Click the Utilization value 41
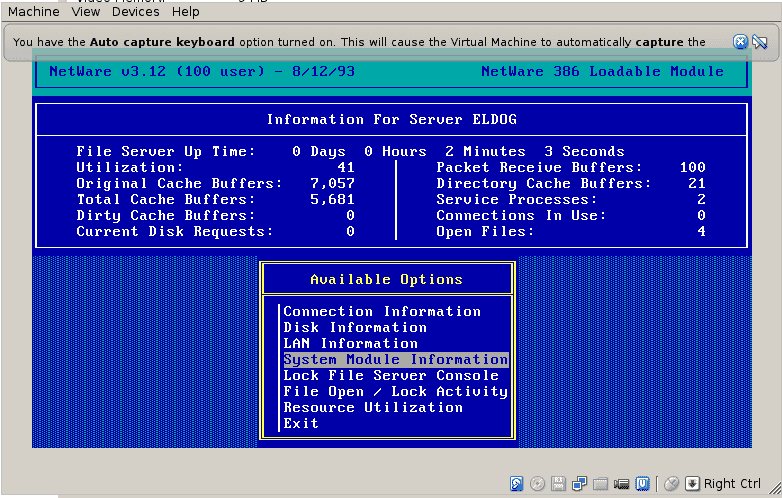The height and width of the screenshot is (498, 782). 346,167
